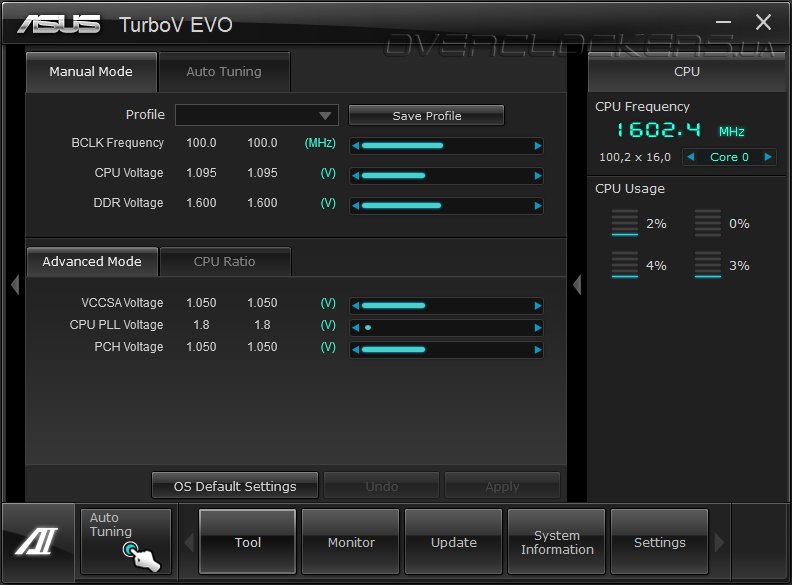Decrease VCCSA Voltage with left arrow
The width and height of the screenshot is (792, 585).
coord(356,306)
